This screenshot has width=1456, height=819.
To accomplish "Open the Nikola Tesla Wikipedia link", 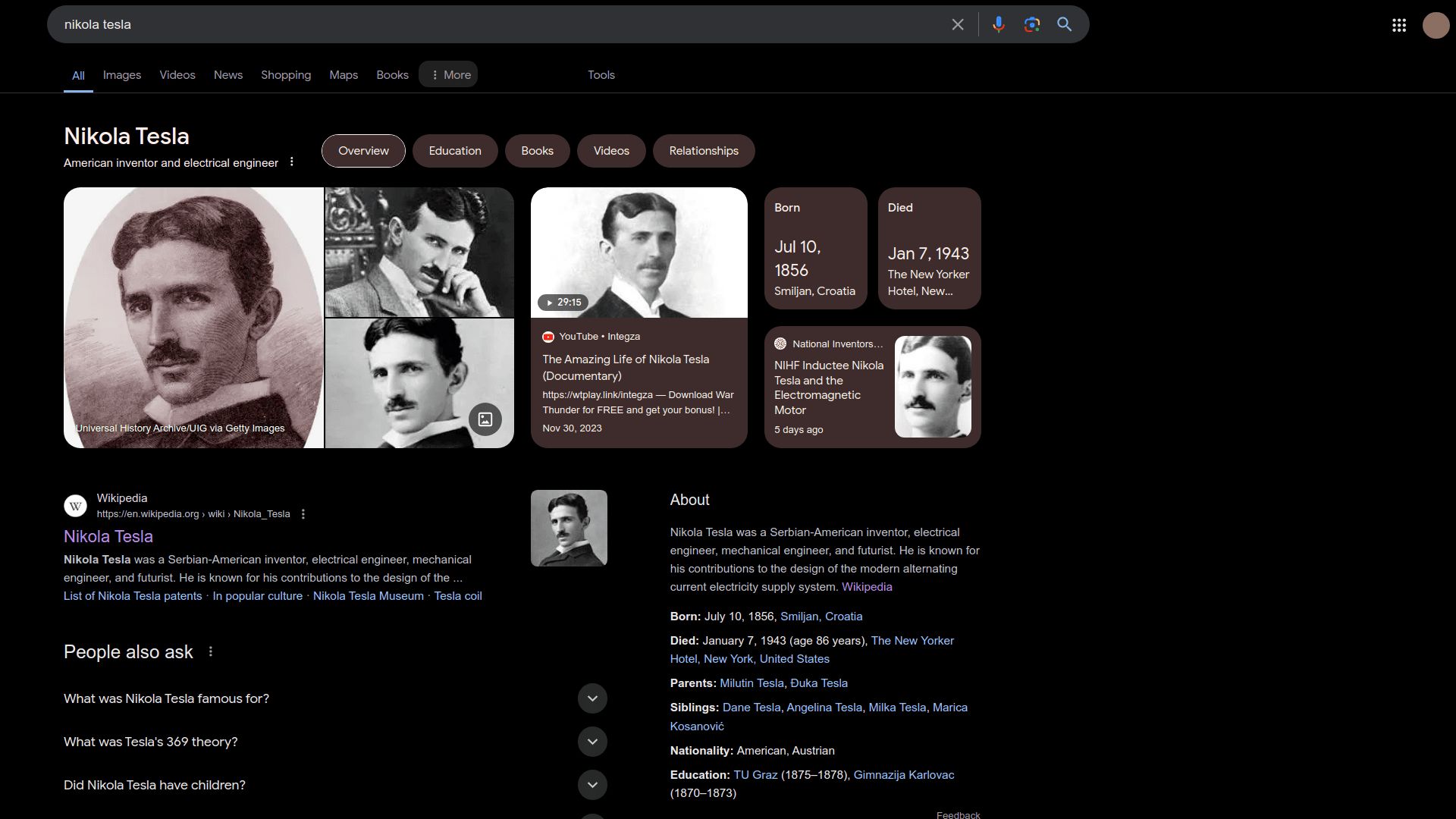I will click(108, 536).
